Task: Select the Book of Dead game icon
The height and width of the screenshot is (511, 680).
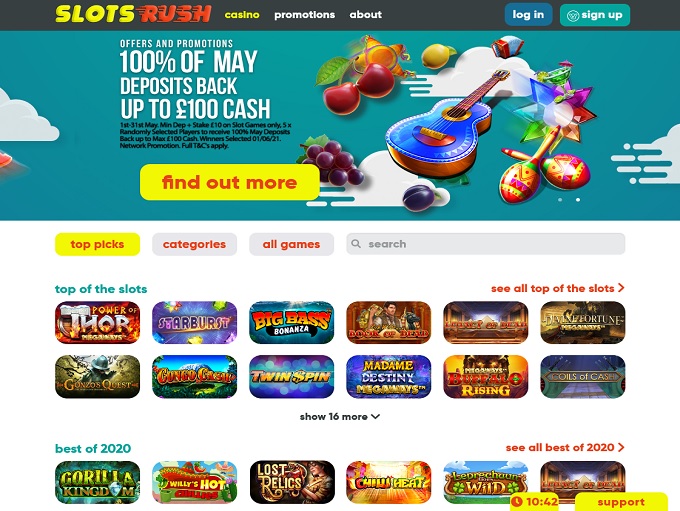Action: coord(389,323)
